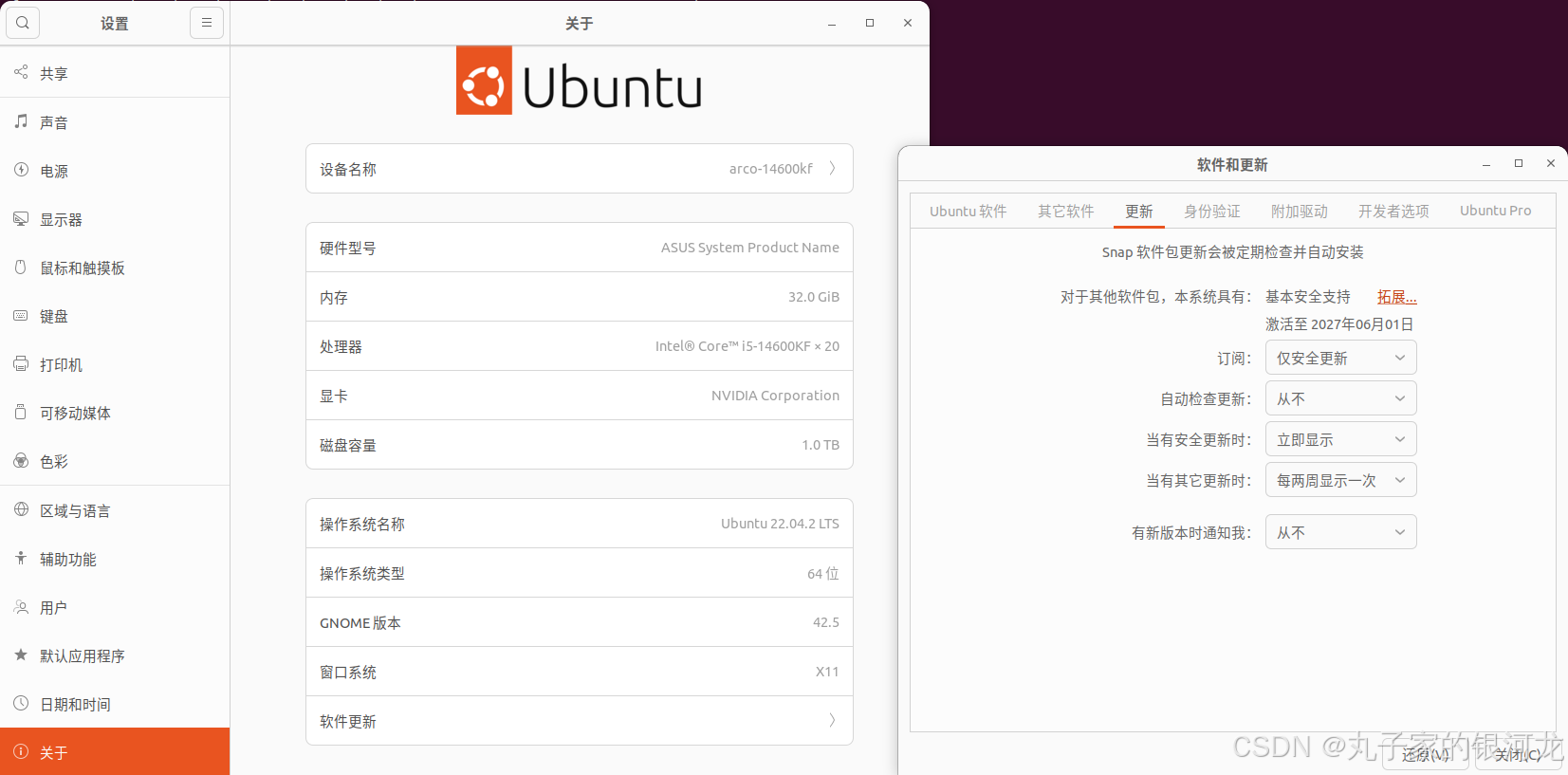Viewport: 1568px width, 775px height.
Task: Click the globe icon beside 区域与语言
Action: click(x=21, y=509)
